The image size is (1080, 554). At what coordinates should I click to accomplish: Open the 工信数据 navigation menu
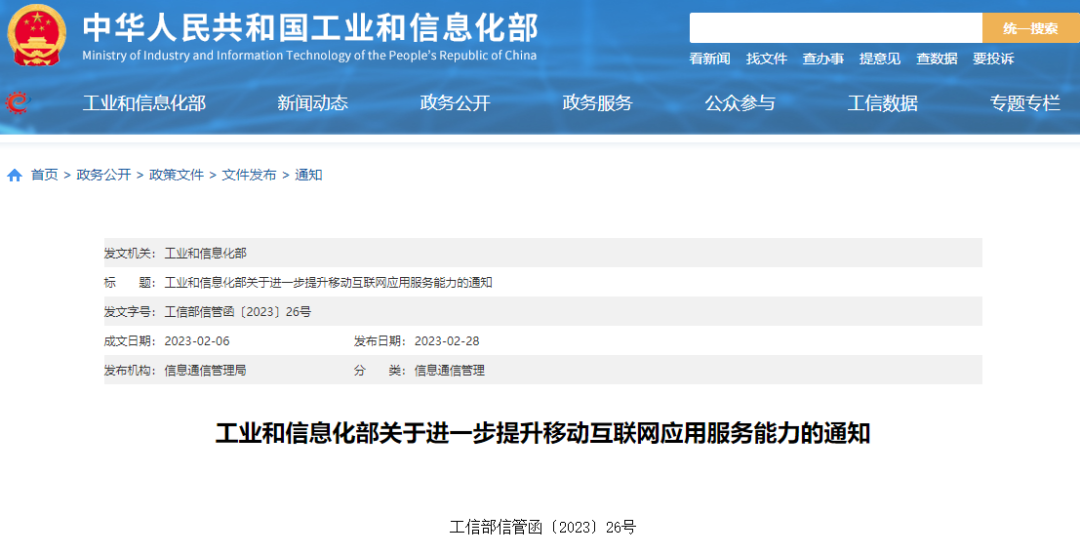[x=882, y=102]
